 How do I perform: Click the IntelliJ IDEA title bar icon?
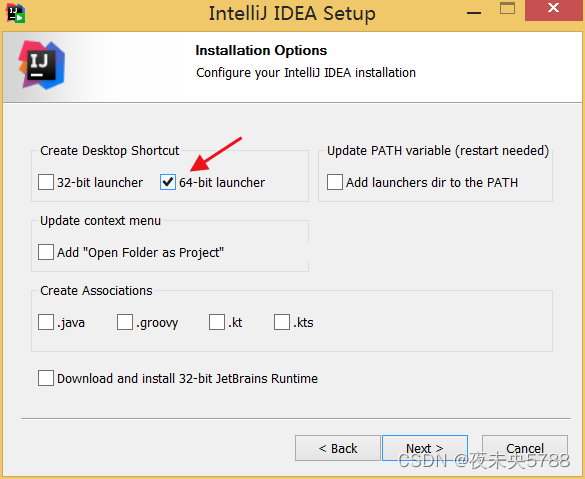coord(15,13)
